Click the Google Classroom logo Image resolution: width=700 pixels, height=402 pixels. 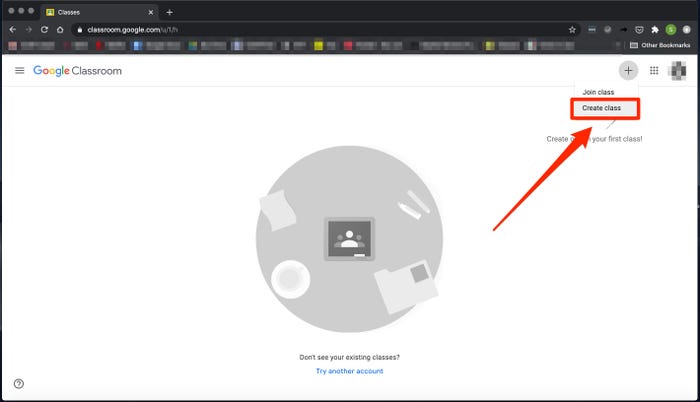(77, 71)
